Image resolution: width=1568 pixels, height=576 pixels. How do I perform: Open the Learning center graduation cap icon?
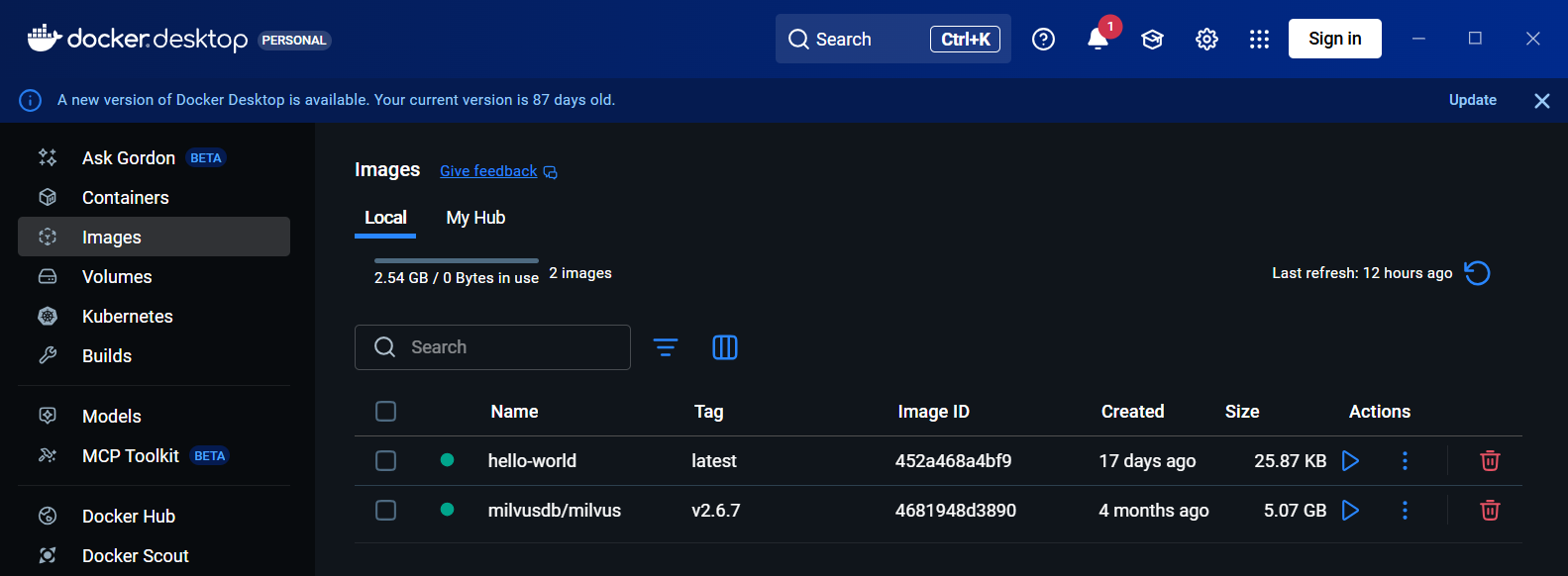pos(1152,40)
